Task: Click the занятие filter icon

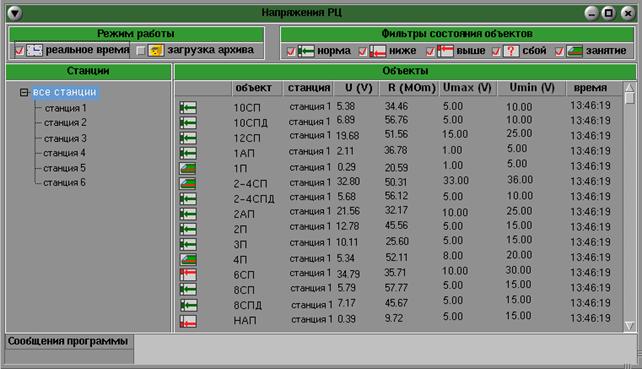Action: [x=575, y=51]
